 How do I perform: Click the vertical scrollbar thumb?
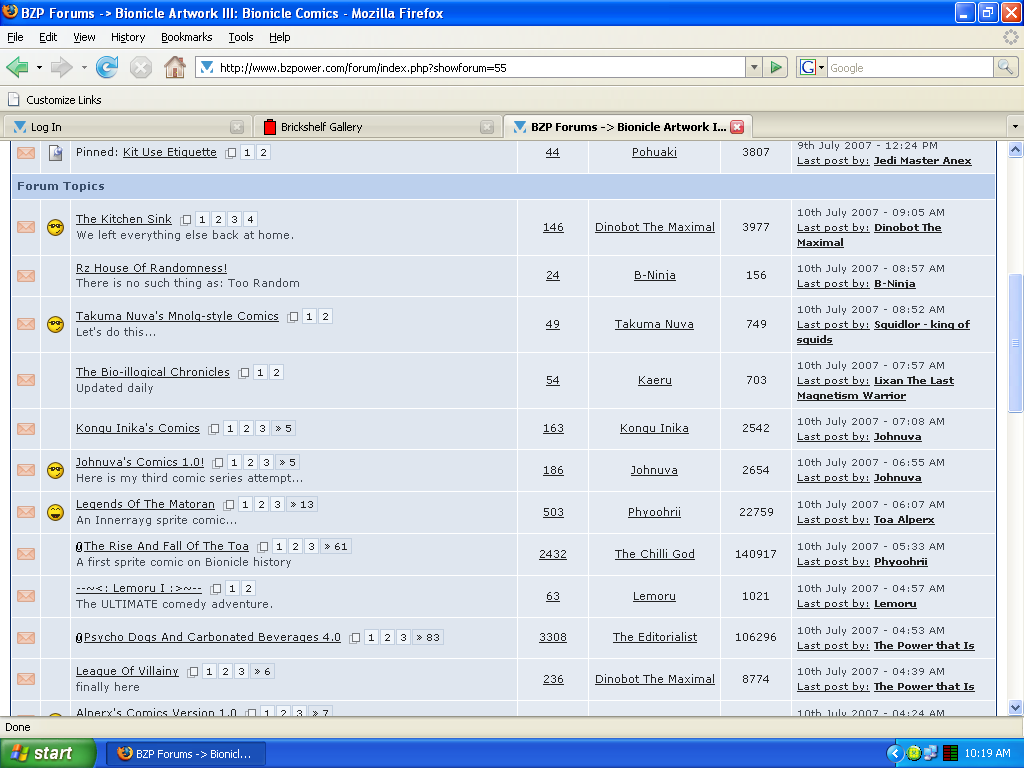[x=1015, y=343]
